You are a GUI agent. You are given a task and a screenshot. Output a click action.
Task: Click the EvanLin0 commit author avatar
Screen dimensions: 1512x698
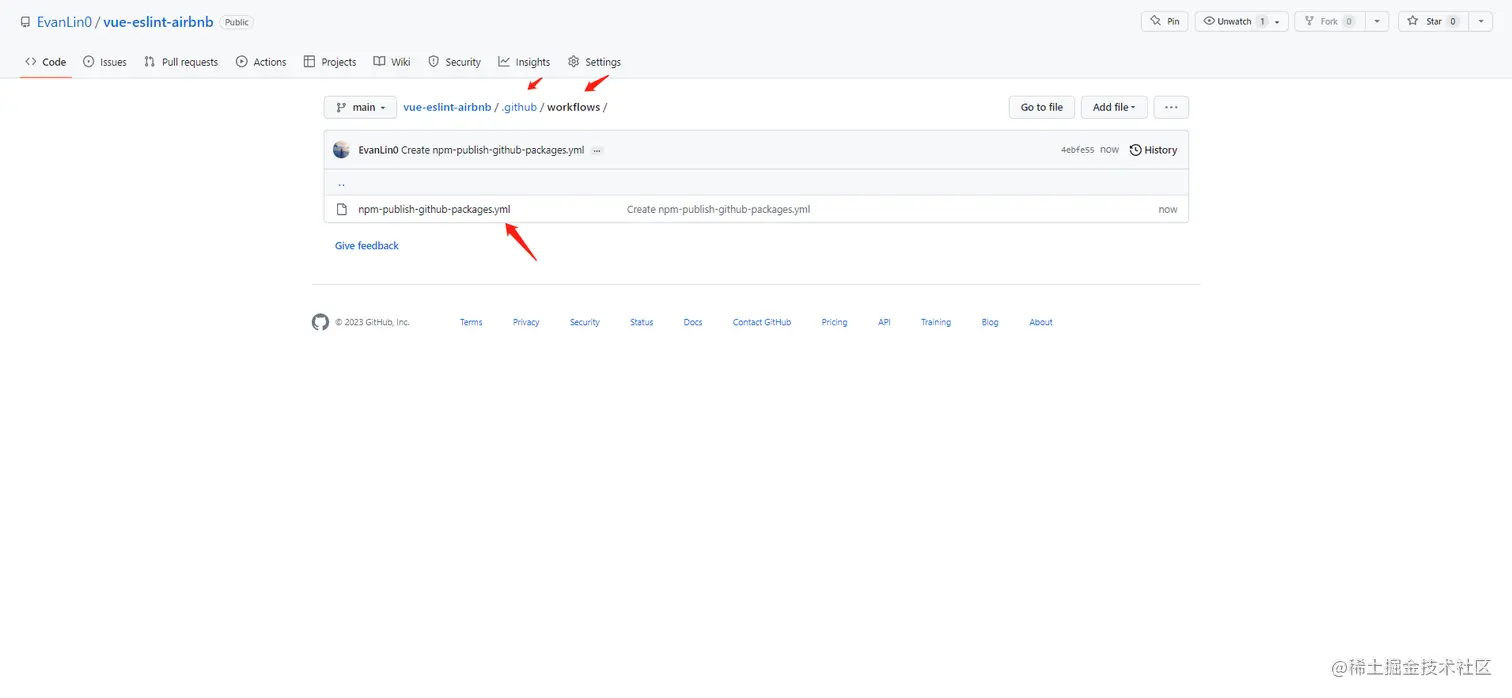point(341,150)
